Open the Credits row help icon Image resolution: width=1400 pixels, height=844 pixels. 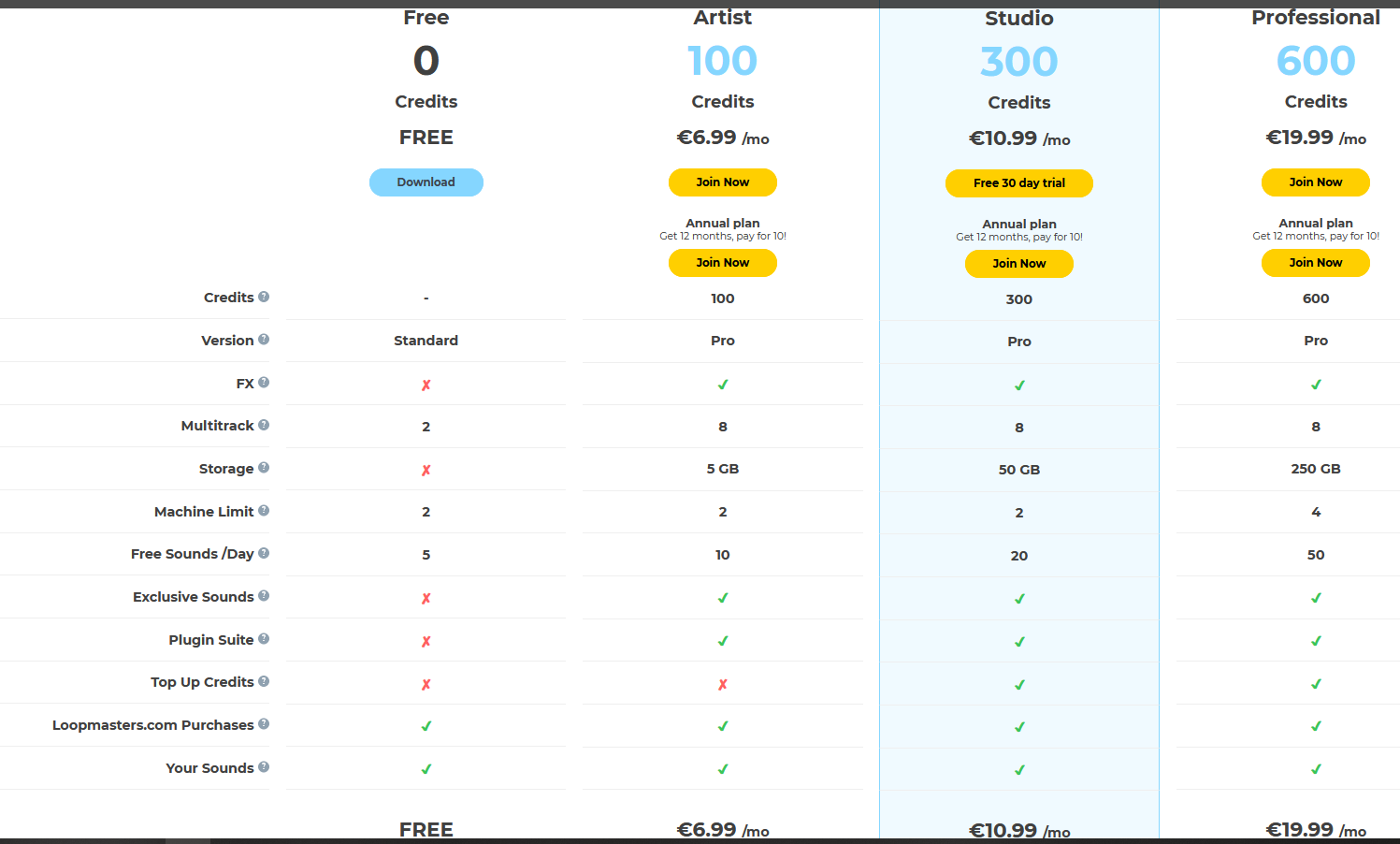pyautogui.click(x=264, y=297)
